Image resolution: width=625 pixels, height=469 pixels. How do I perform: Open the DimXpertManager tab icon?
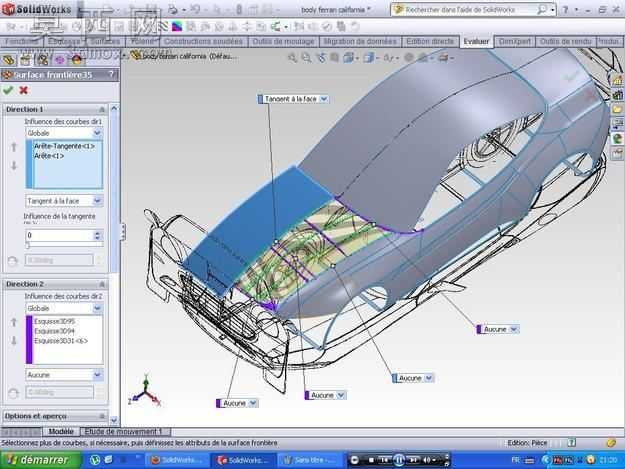(x=59, y=60)
